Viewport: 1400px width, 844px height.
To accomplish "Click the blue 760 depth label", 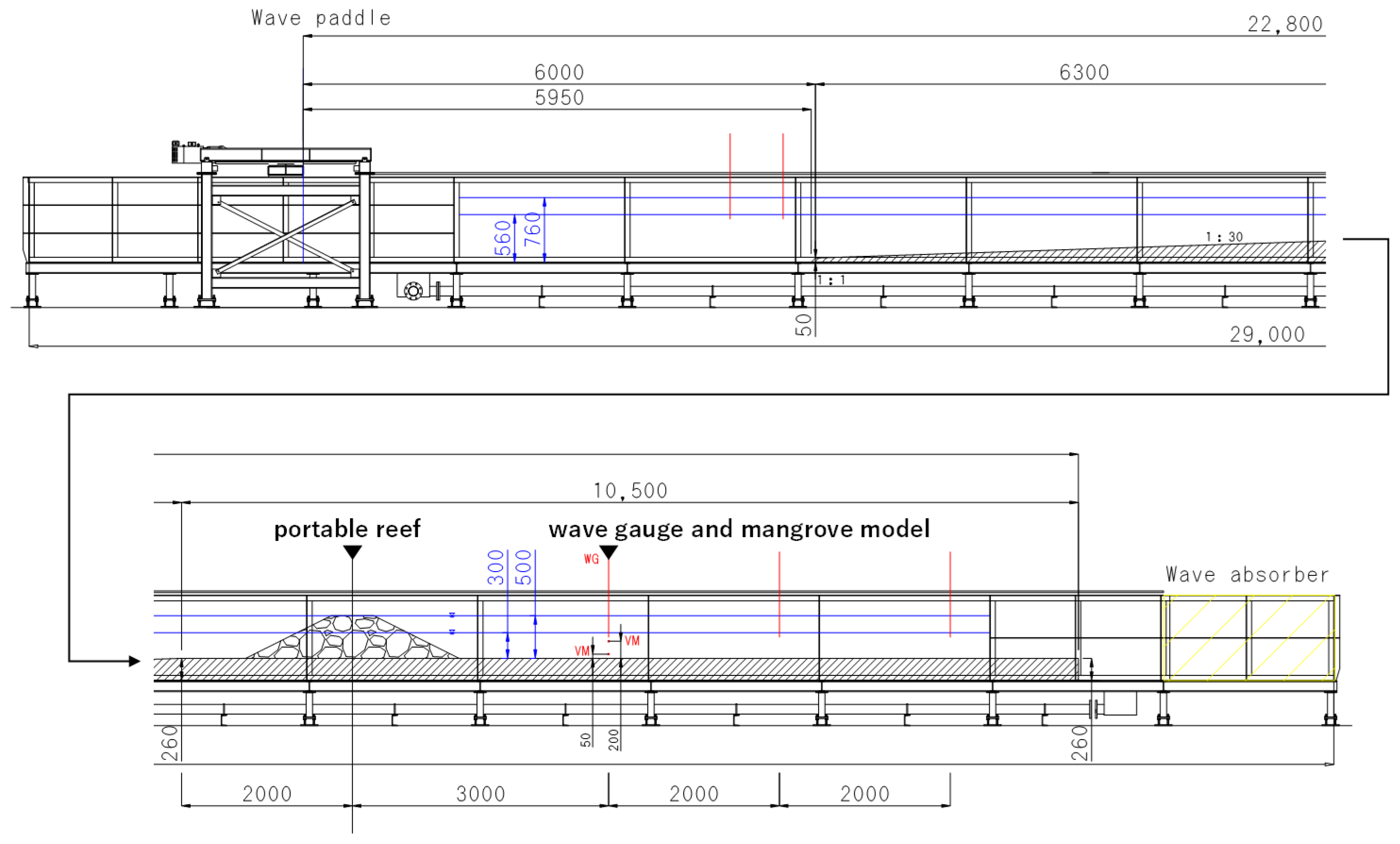I will [x=533, y=229].
